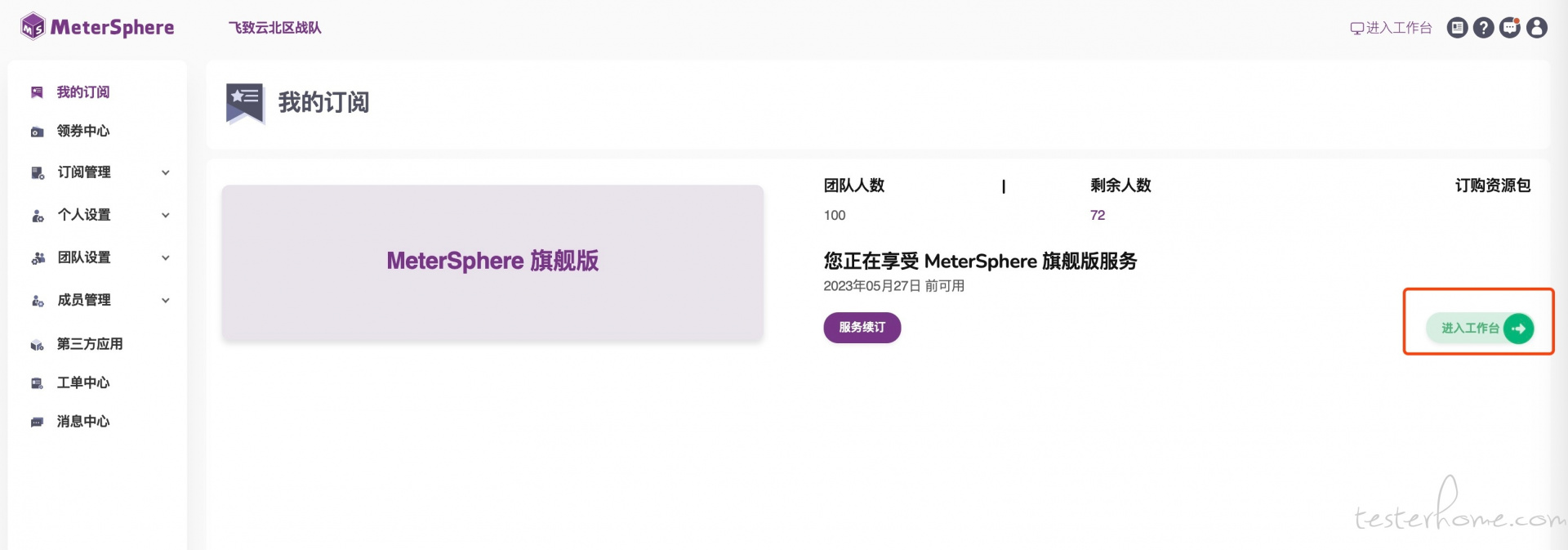This screenshot has width=1568, height=550.
Task: Expand the 订阅管理 chevron
Action: 166,172
